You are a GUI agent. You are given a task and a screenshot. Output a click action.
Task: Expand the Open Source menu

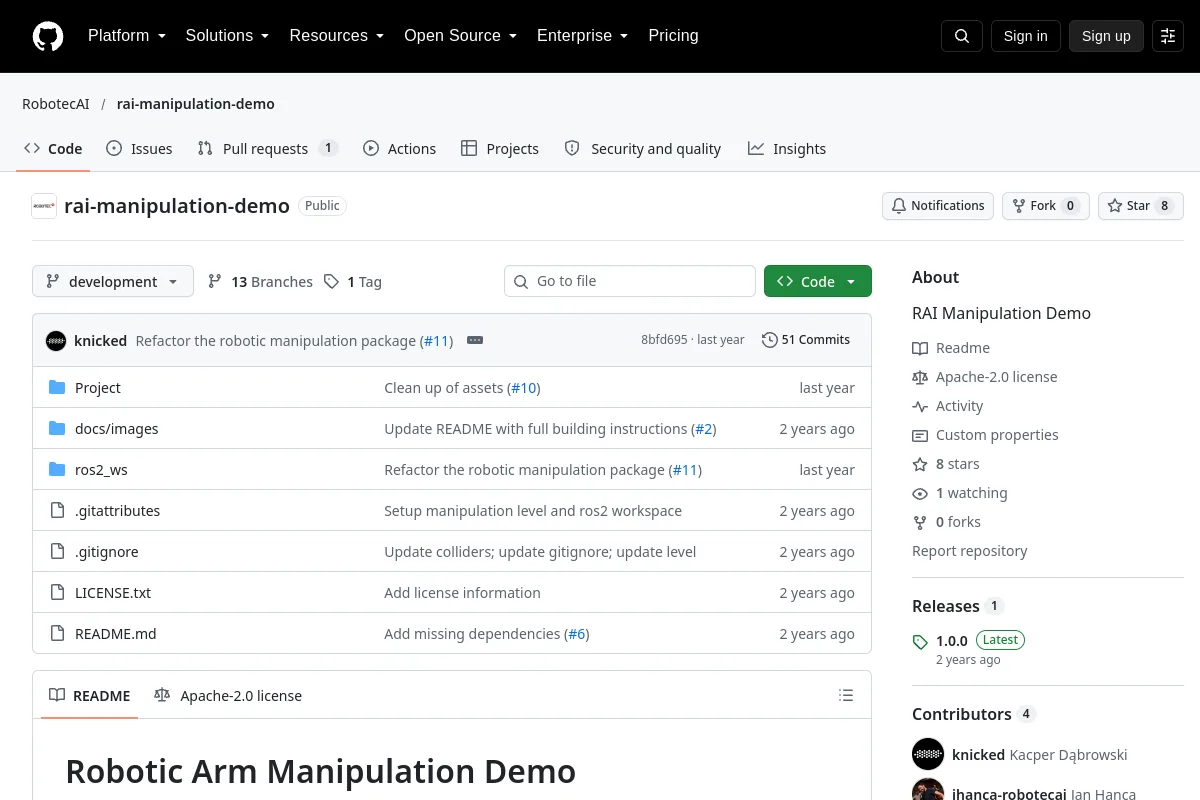click(x=460, y=36)
